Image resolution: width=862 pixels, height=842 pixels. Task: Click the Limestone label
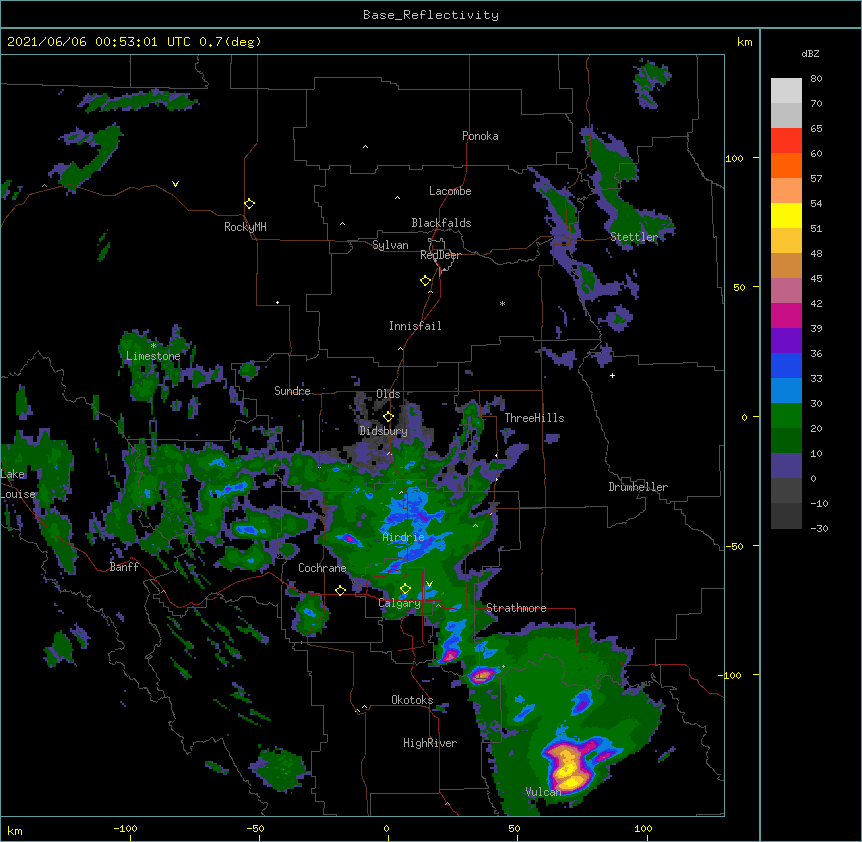[153, 356]
